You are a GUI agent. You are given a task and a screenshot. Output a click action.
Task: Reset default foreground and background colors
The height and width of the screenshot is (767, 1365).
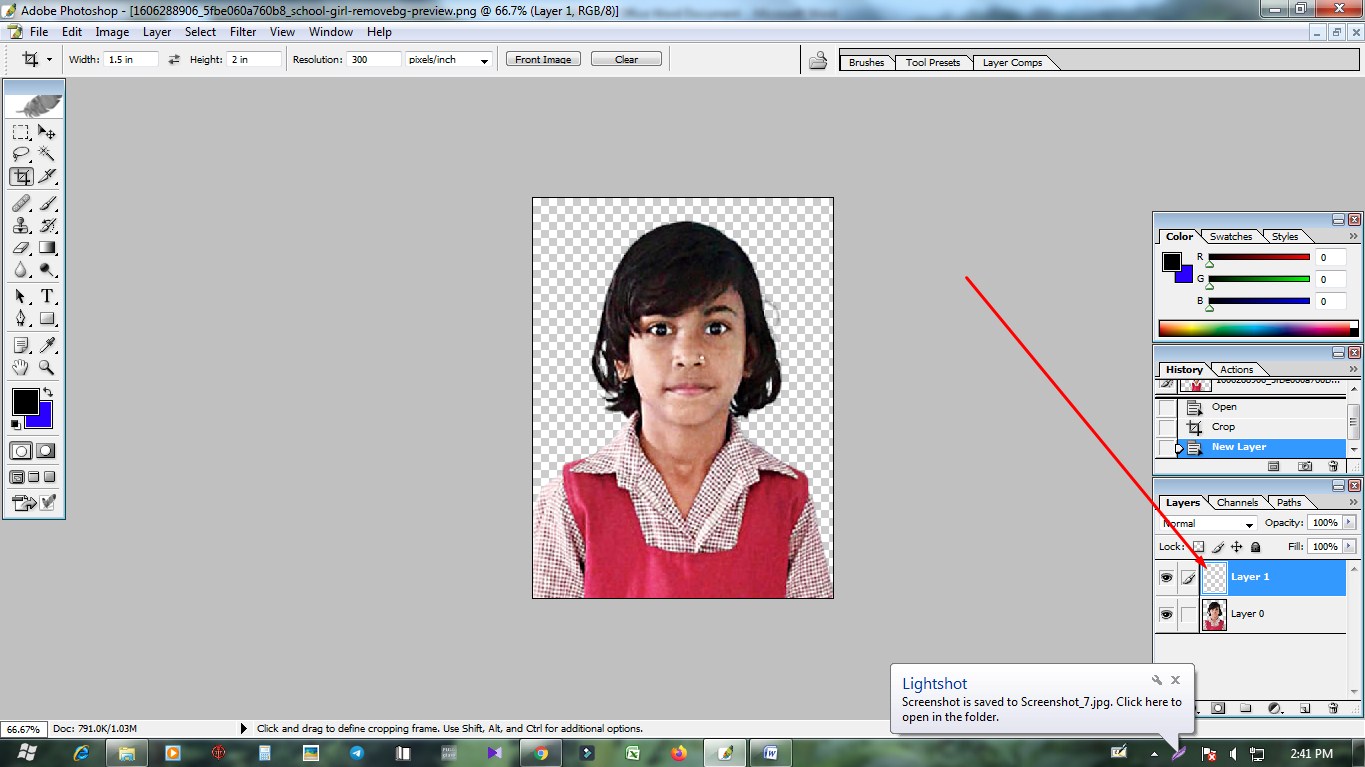(15, 424)
